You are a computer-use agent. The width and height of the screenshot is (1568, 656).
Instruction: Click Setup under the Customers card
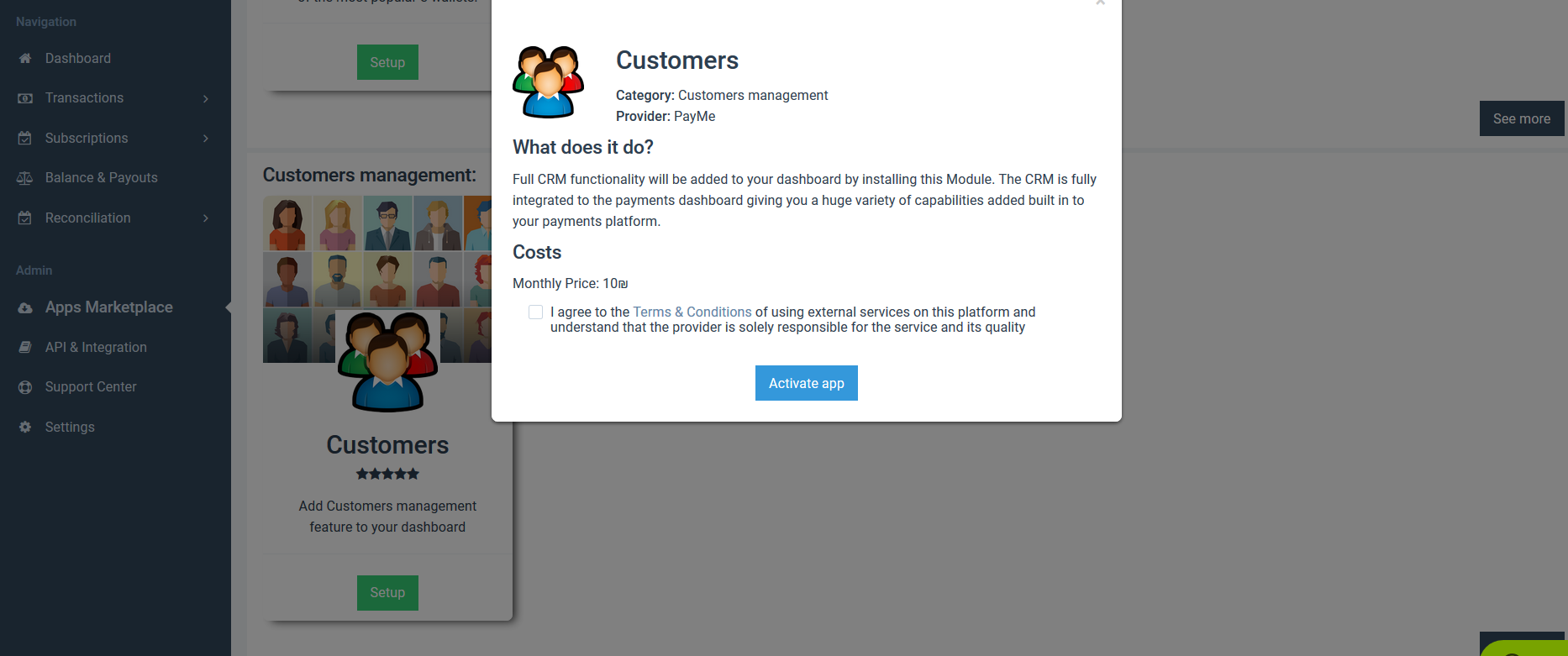(x=387, y=593)
